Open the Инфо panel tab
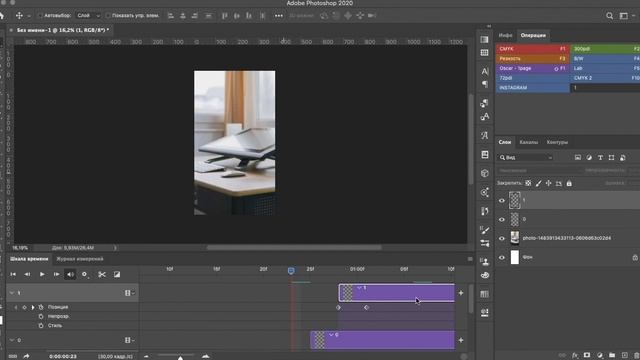The width and height of the screenshot is (640, 360). click(x=505, y=36)
